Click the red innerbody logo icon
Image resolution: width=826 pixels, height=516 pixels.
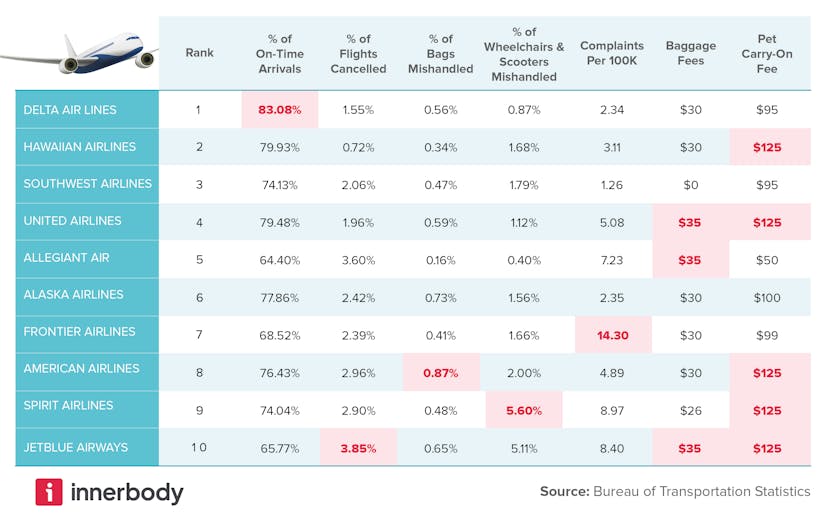pyautogui.click(x=49, y=492)
